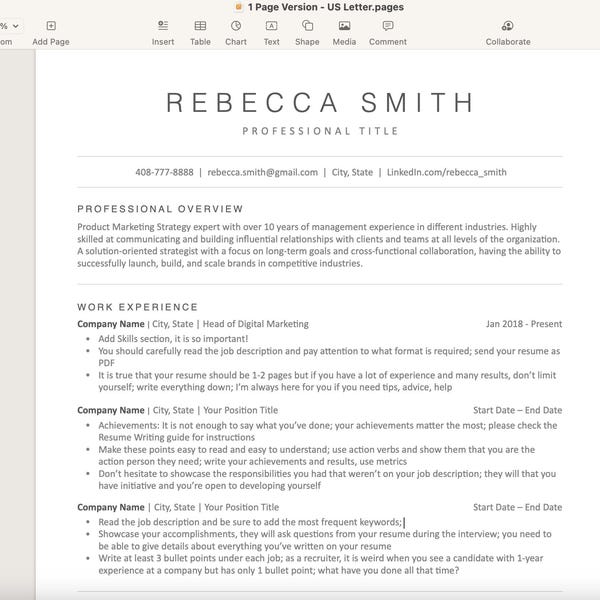The image size is (600, 600).
Task: Click the LinkedIn.com/rebecca_smith text
Action: (x=447, y=172)
